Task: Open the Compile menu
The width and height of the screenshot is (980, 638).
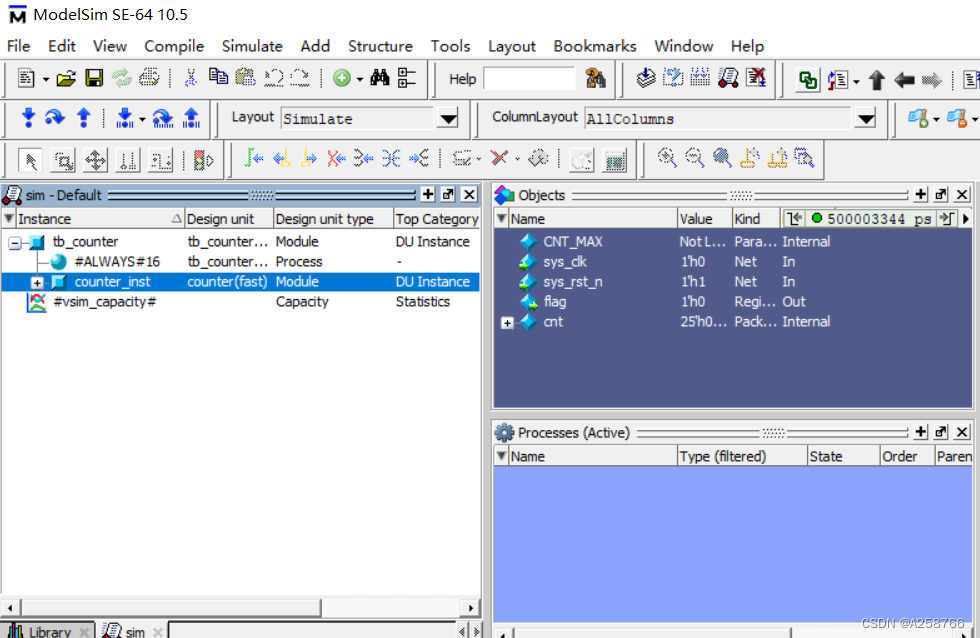Action: coord(174,46)
